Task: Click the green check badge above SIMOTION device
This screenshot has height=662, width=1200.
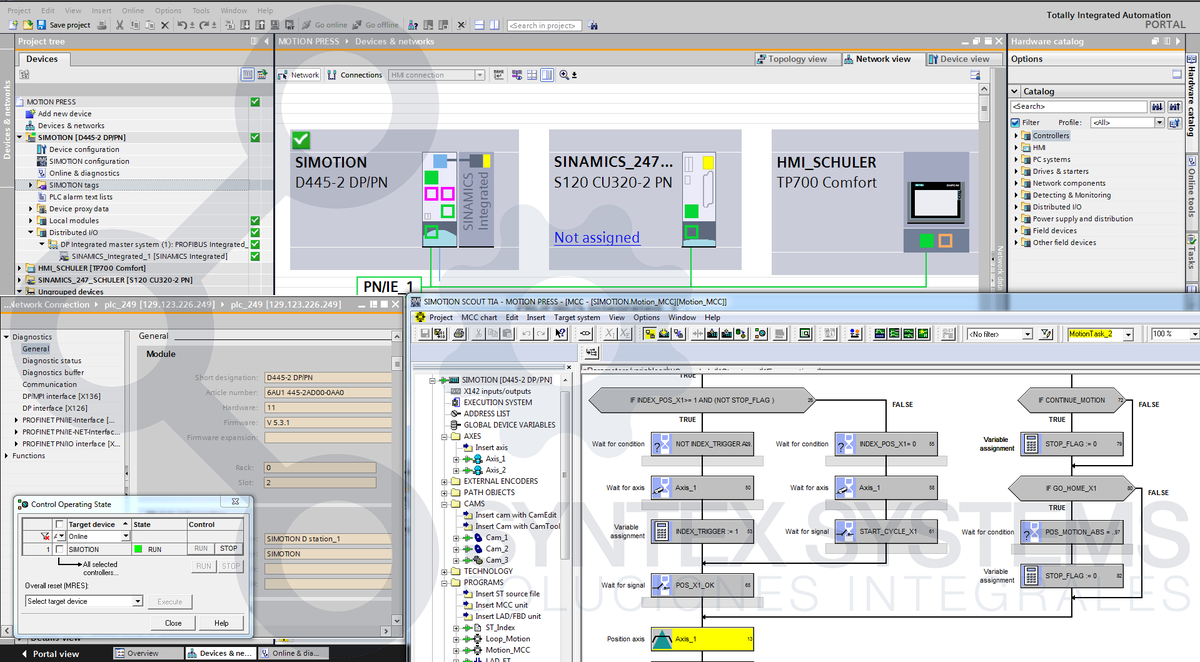Action: tap(301, 140)
